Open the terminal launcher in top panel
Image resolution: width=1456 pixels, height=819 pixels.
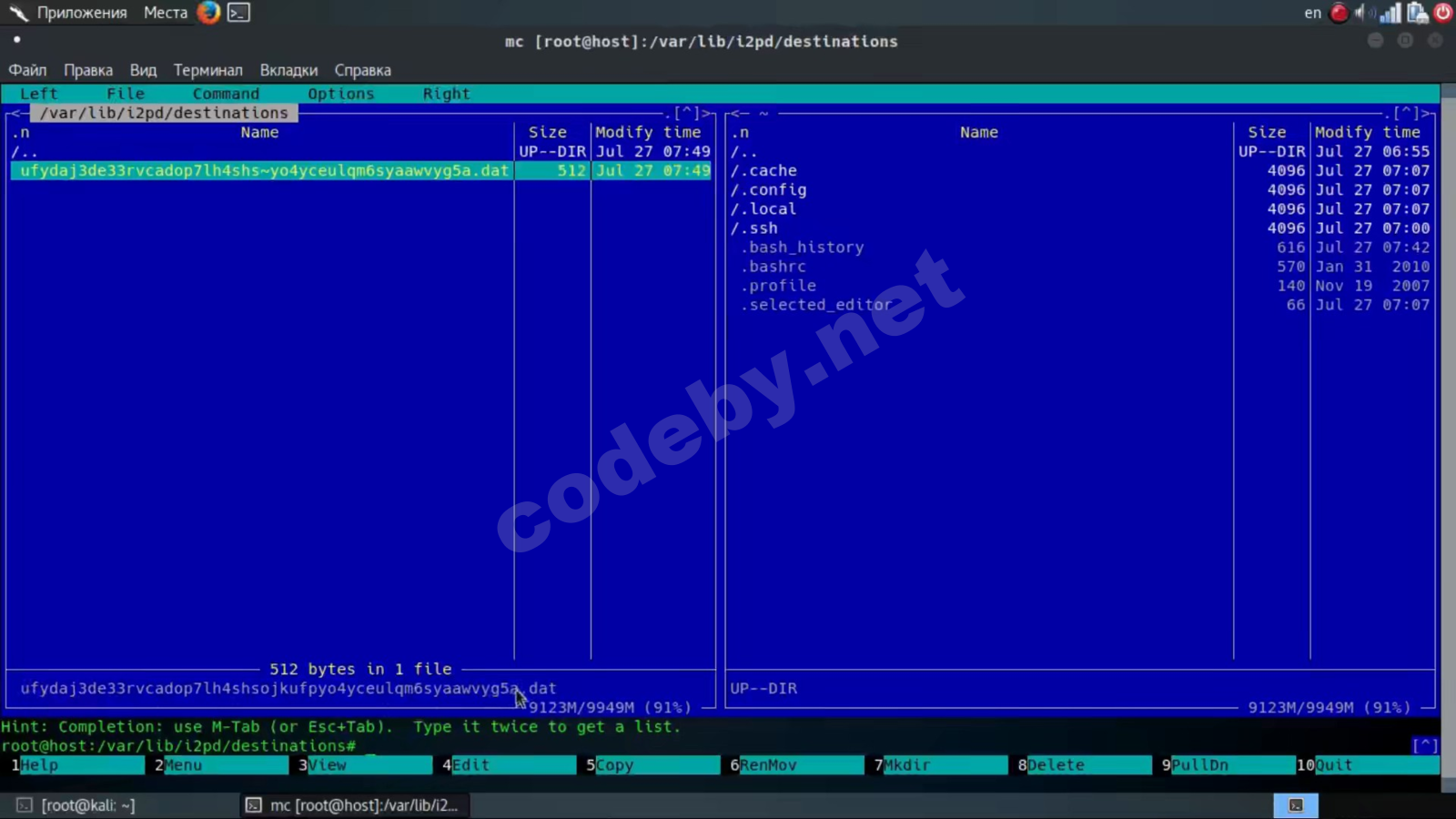(238, 13)
